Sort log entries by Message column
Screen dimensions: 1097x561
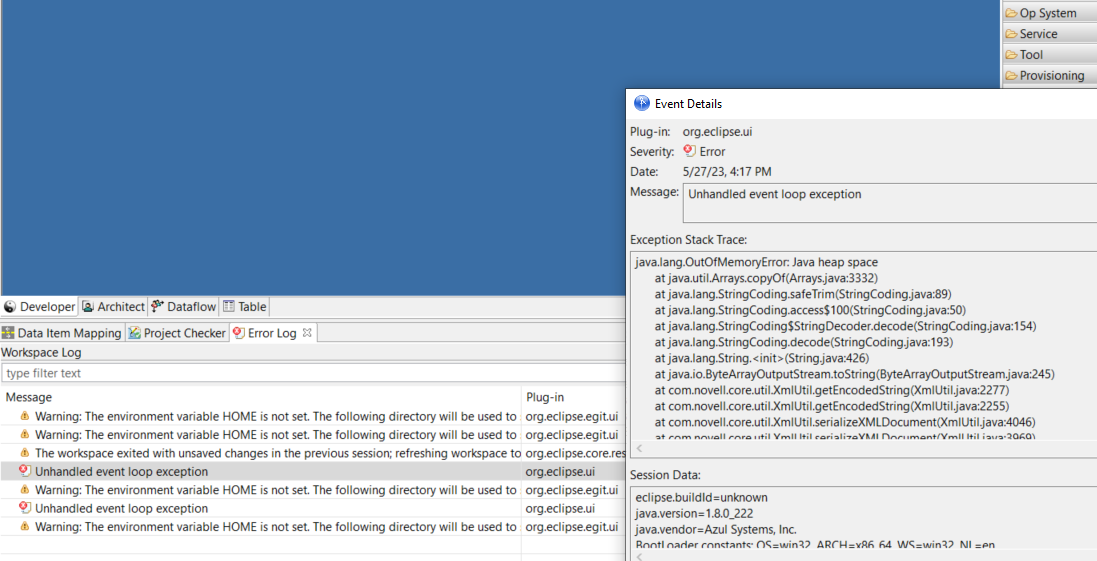click(260, 397)
